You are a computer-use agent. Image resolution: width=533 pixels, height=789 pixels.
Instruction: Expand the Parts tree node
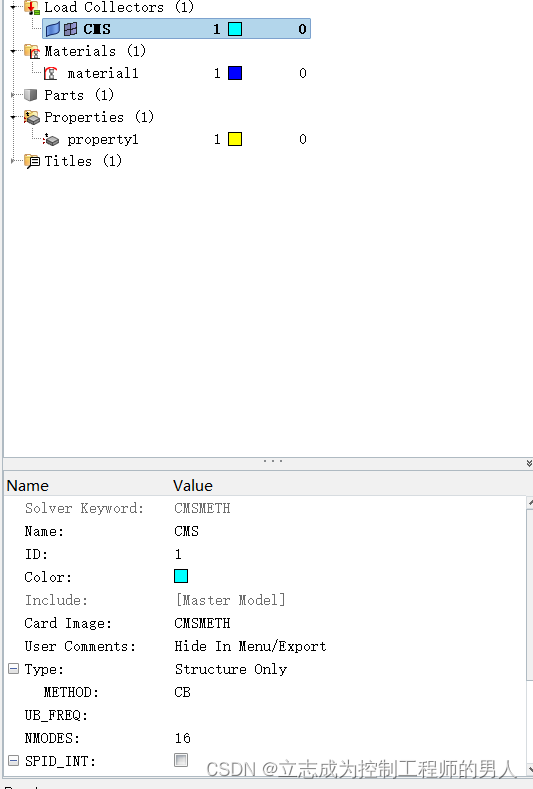[x=14, y=95]
